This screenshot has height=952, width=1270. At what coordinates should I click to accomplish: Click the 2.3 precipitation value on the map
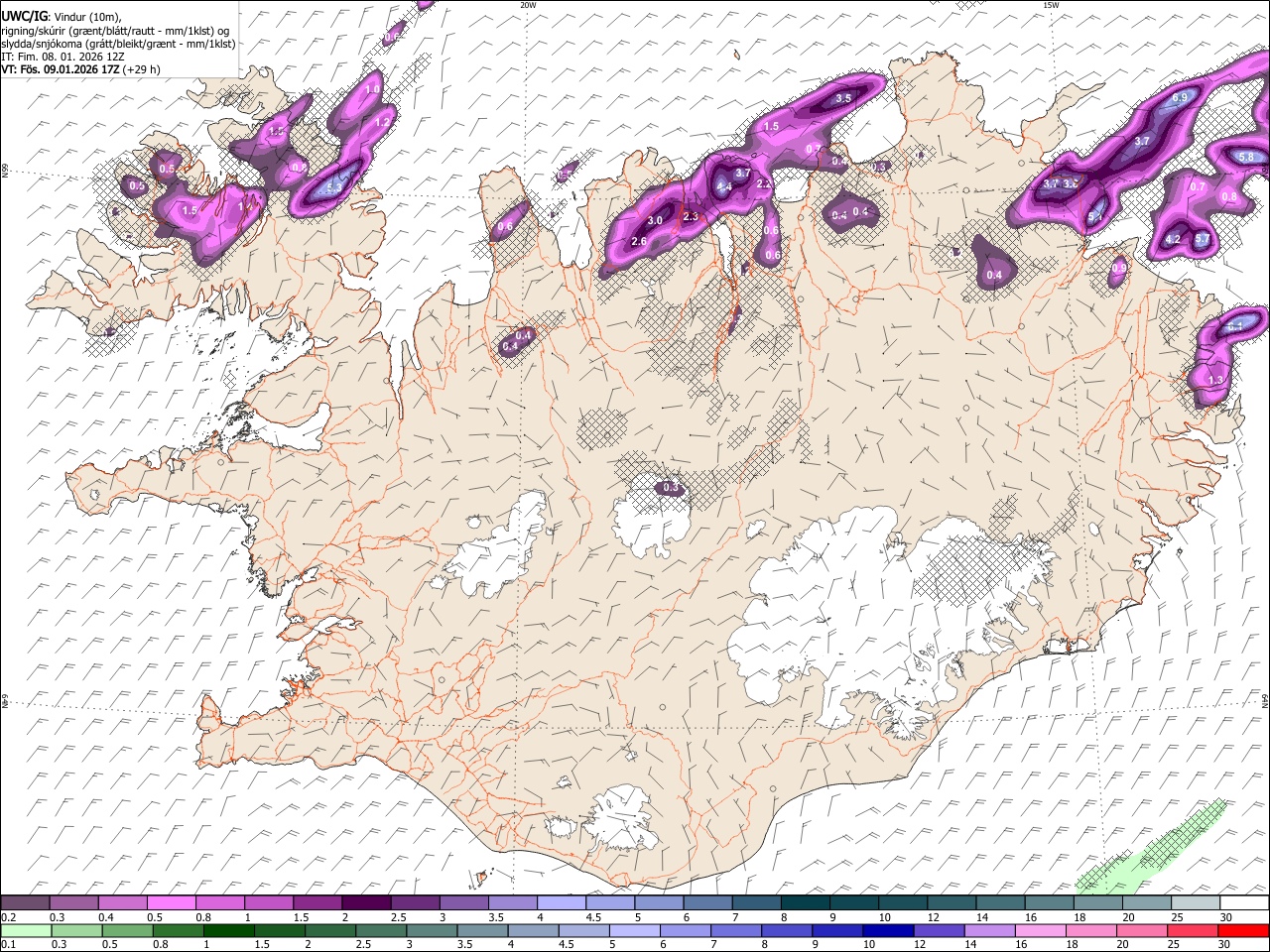pyautogui.click(x=691, y=216)
